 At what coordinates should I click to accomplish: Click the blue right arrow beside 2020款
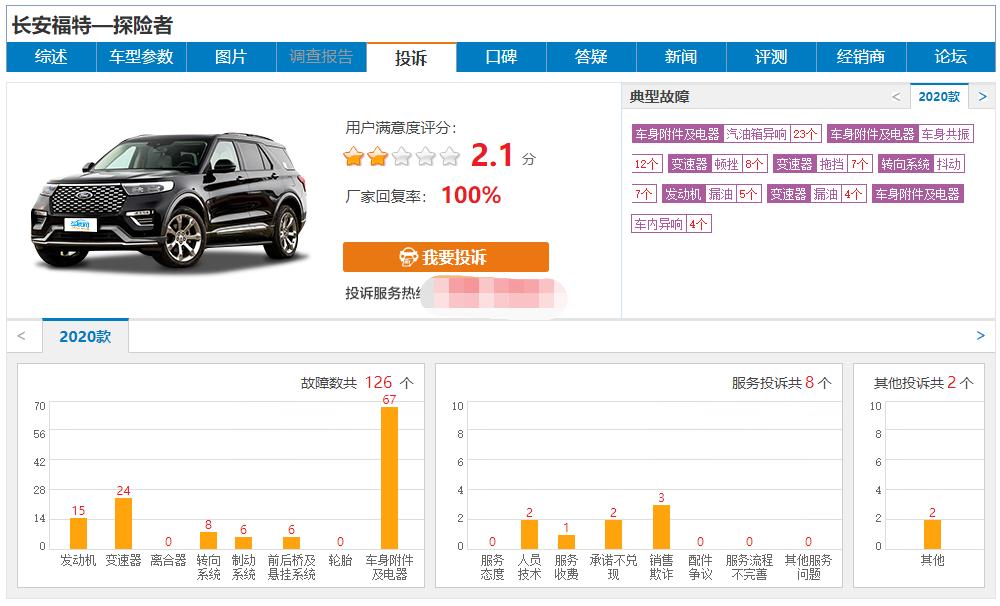coord(983,96)
